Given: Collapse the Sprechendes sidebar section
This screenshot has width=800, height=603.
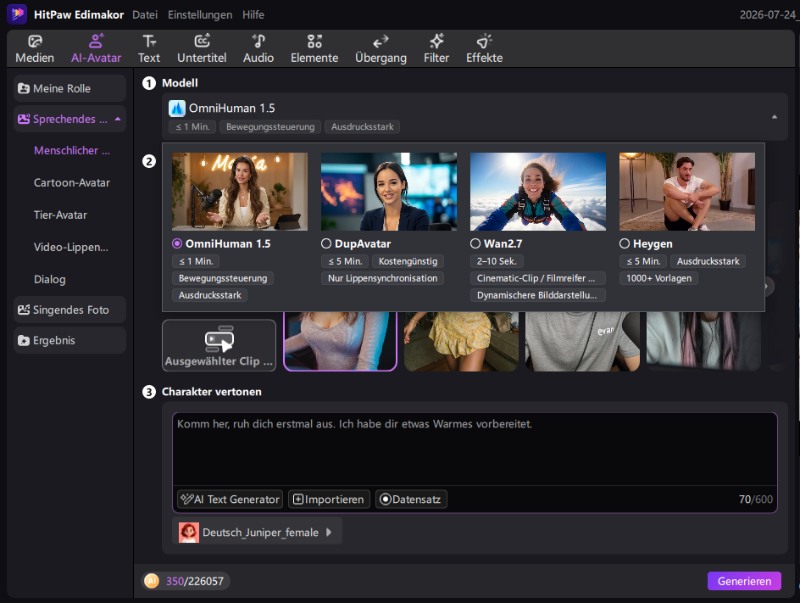Looking at the screenshot, I should tap(118, 119).
